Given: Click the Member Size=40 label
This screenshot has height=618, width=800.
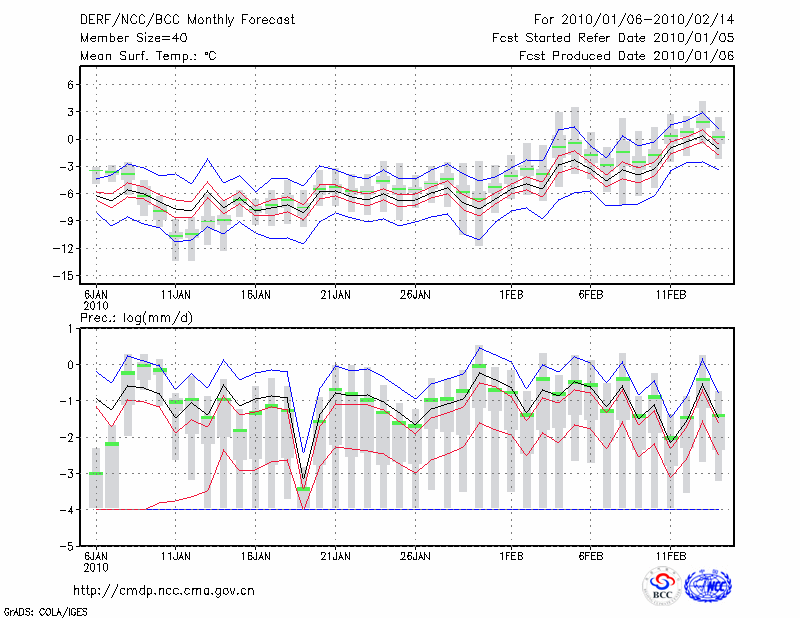Looking at the screenshot, I should pos(126,38).
